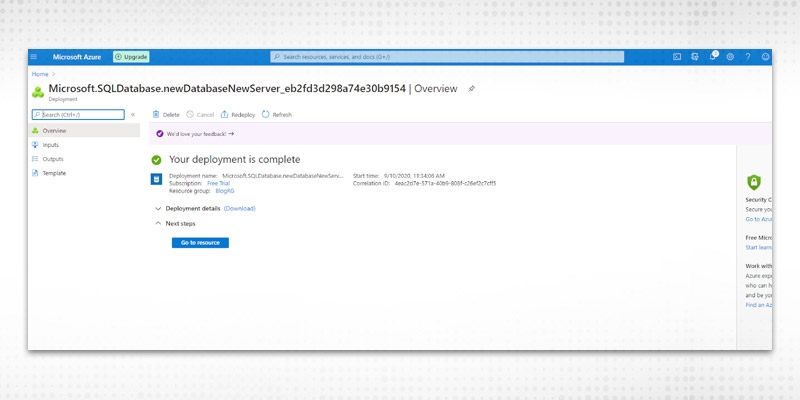Click the Upgrade button
This screenshot has width=800, height=400.
pyautogui.click(x=131, y=57)
